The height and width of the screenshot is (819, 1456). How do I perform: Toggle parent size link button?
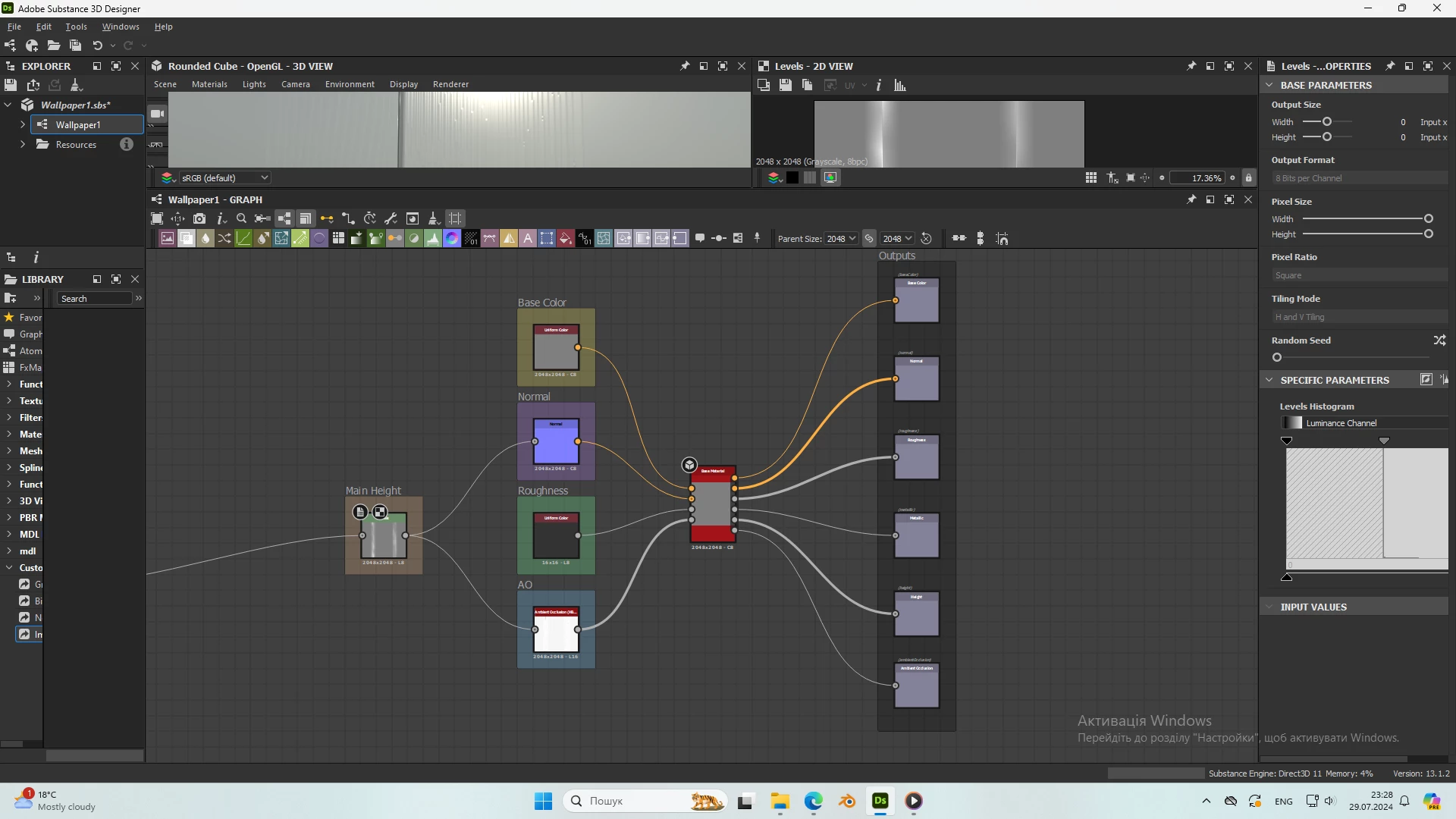(869, 239)
